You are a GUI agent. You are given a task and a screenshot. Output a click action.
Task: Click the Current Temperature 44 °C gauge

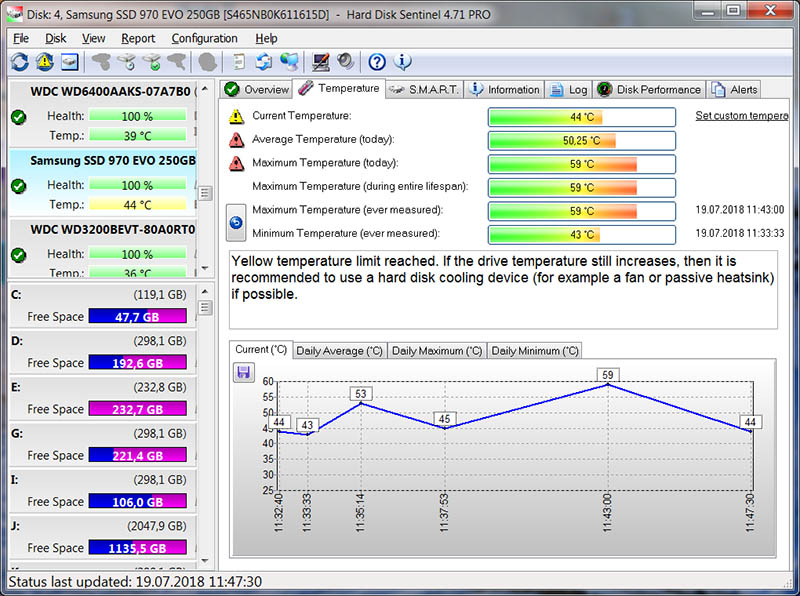click(582, 117)
